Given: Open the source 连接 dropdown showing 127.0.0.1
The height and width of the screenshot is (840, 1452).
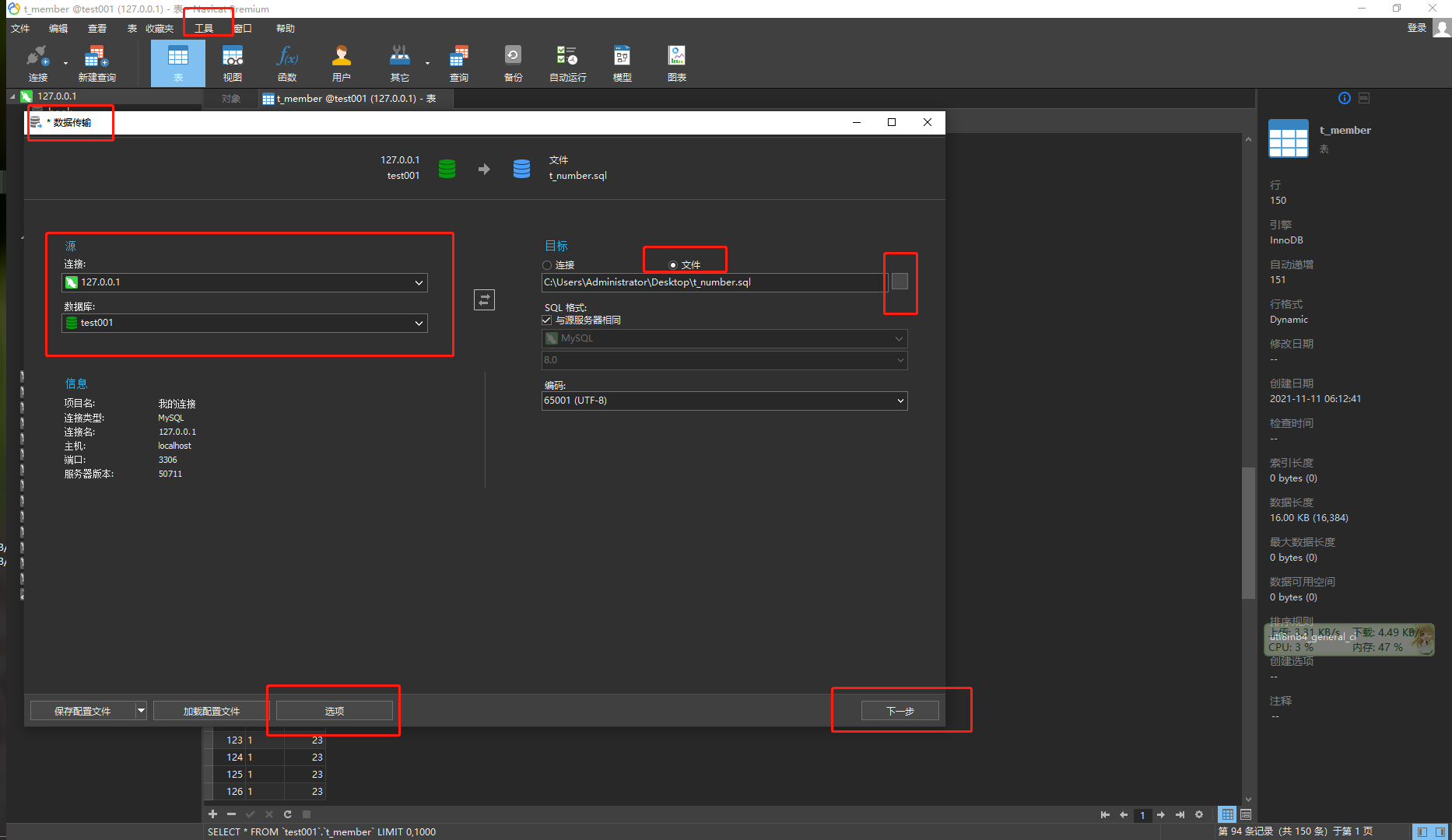Looking at the screenshot, I should click(x=244, y=282).
